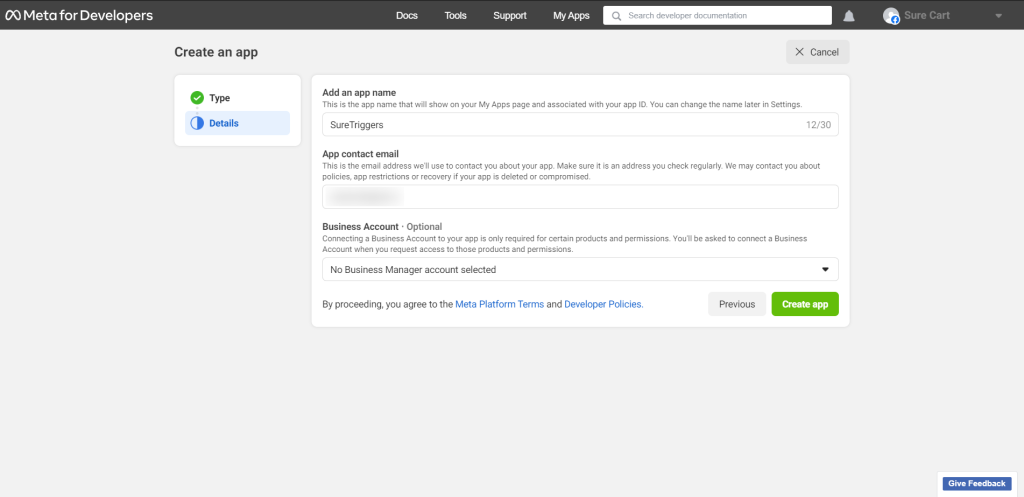This screenshot has height=497, width=1024.
Task: Click the half-filled Details step icon
Action: coord(197,123)
